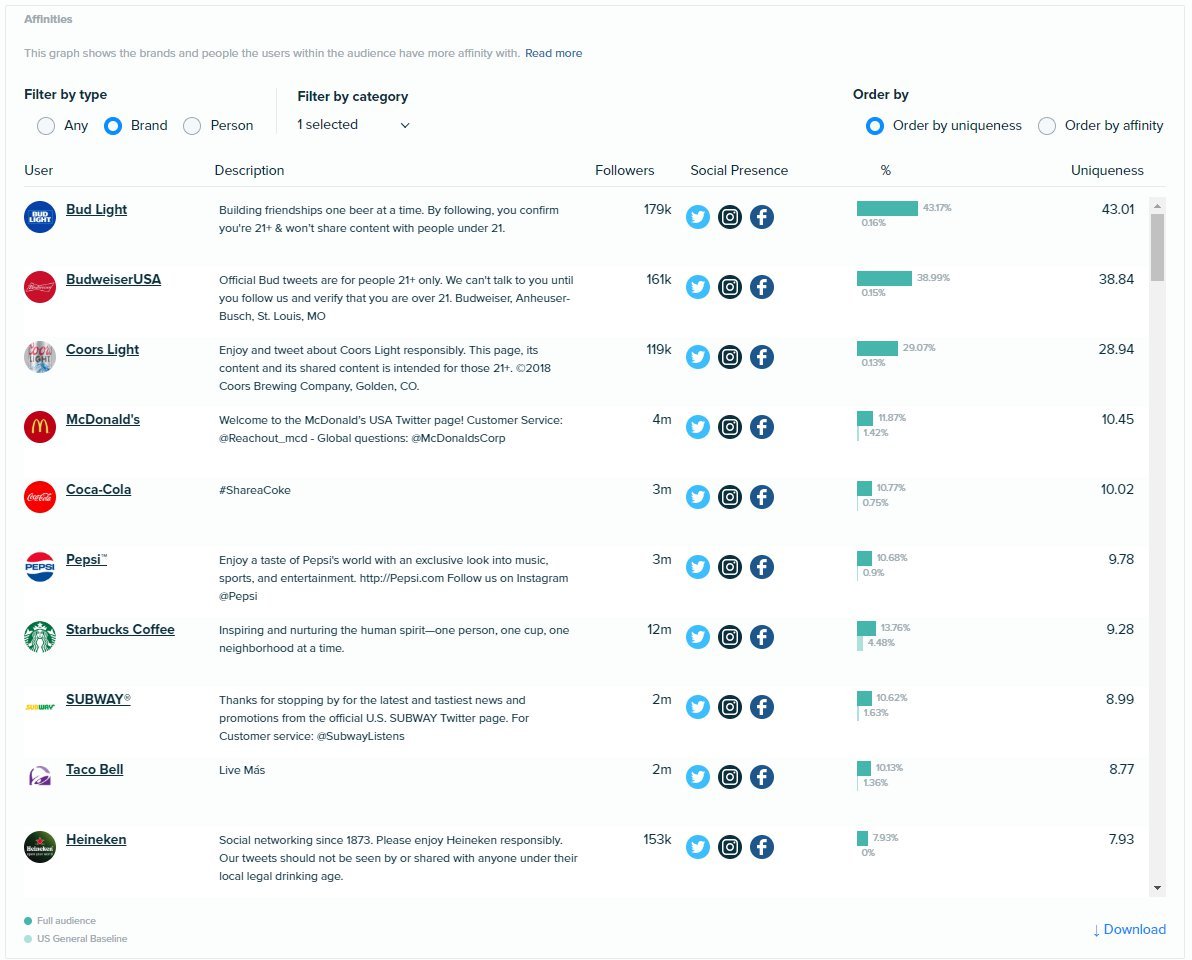1192x960 pixels.
Task: Click BudweiserUSA's 38.99% affinity bar
Action: 884,278
